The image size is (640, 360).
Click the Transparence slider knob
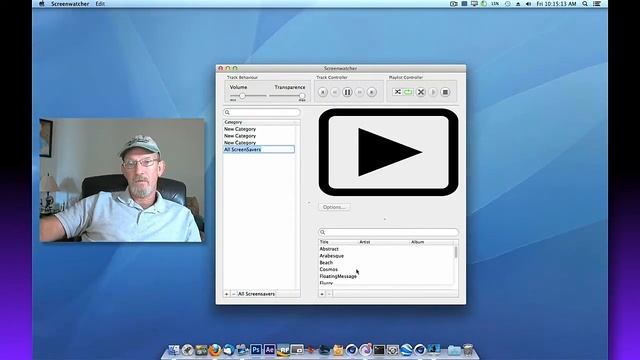click(302, 96)
